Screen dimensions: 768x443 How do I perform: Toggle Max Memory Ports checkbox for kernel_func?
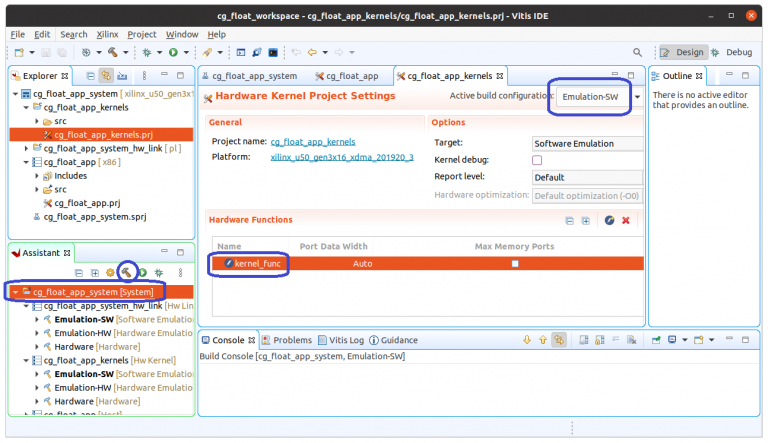coord(515,263)
